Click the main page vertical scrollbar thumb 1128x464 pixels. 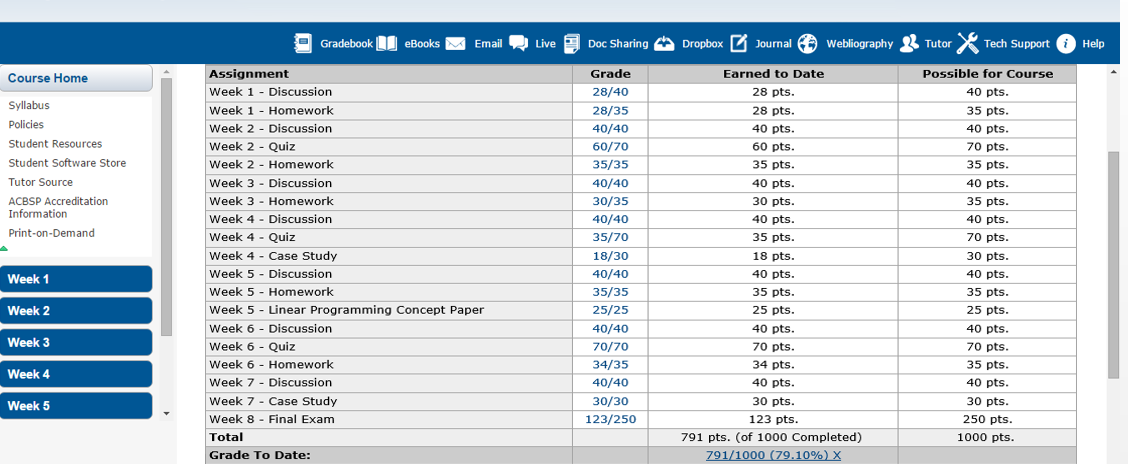(1115, 265)
